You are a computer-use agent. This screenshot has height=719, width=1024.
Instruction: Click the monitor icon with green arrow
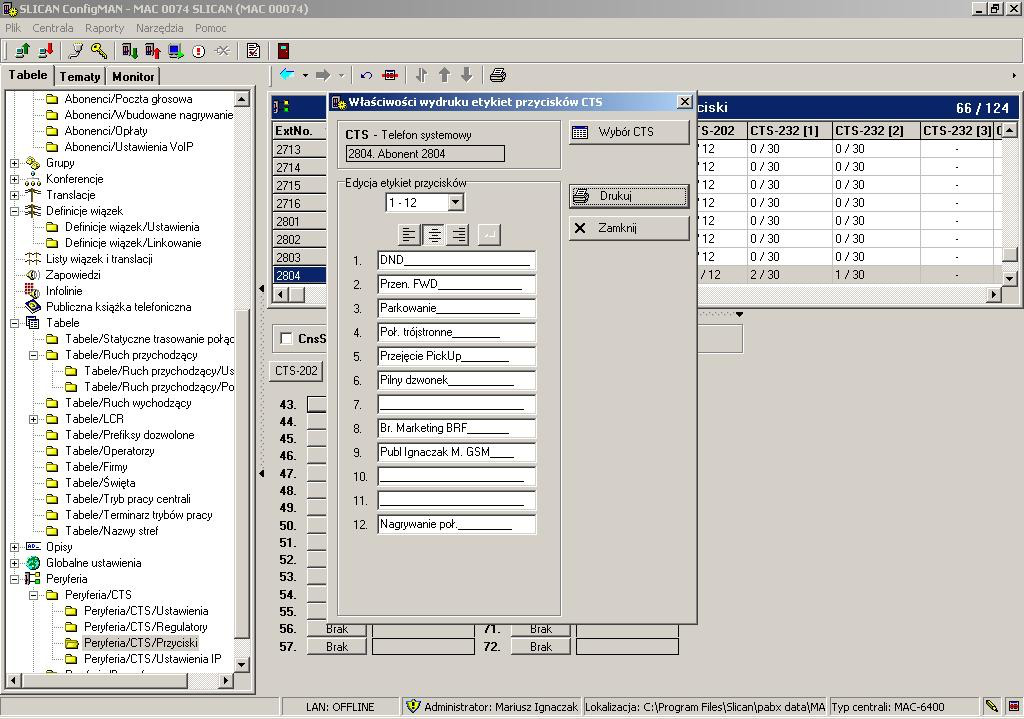(x=176, y=50)
